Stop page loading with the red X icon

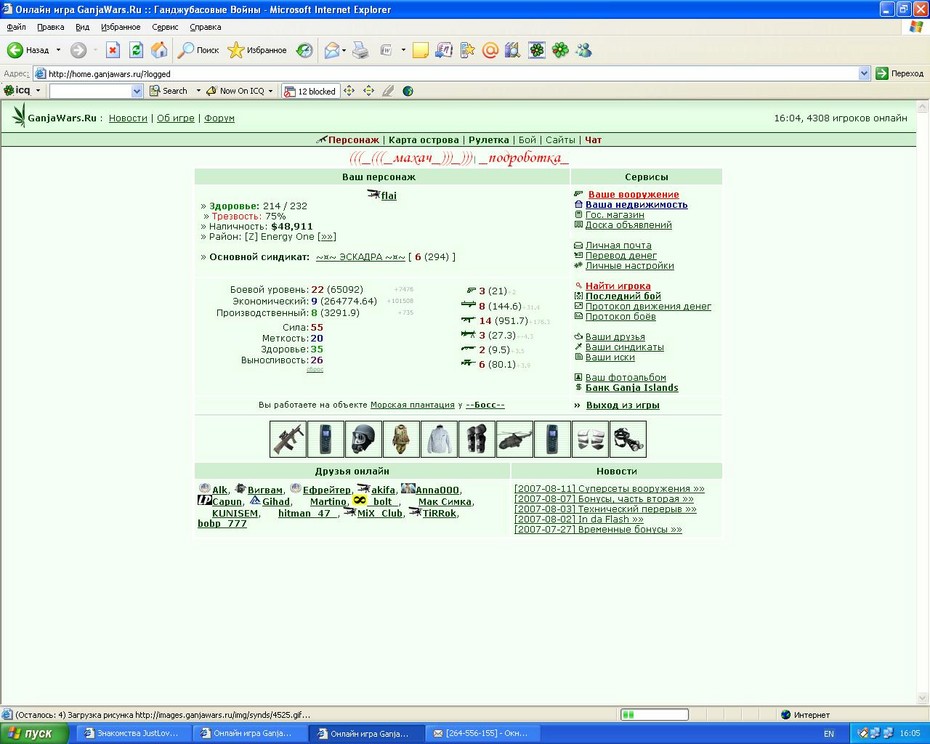point(113,50)
